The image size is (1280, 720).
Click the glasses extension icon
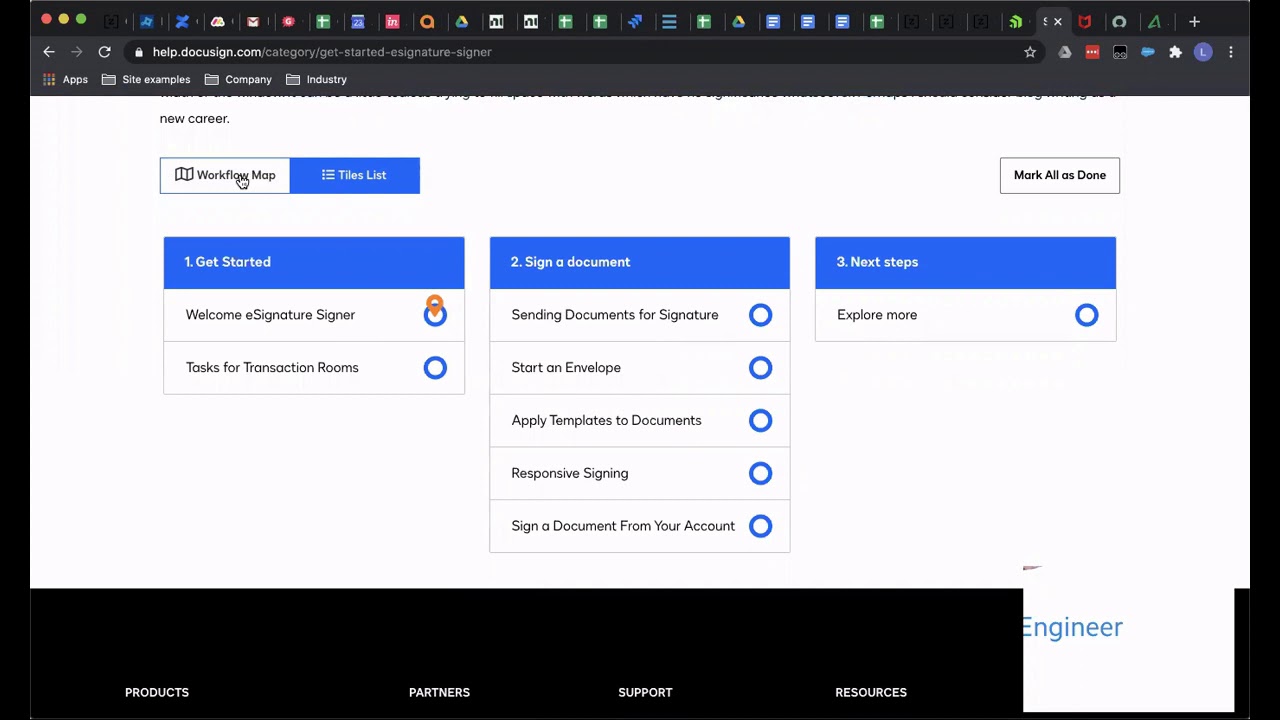[1120, 52]
